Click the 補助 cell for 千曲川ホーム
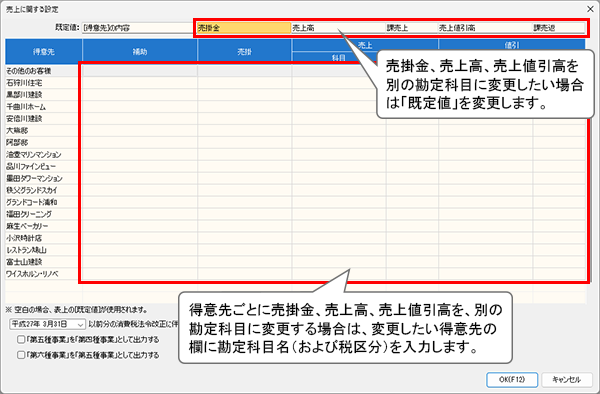Image resolution: width=600 pixels, height=394 pixels. (x=140, y=107)
